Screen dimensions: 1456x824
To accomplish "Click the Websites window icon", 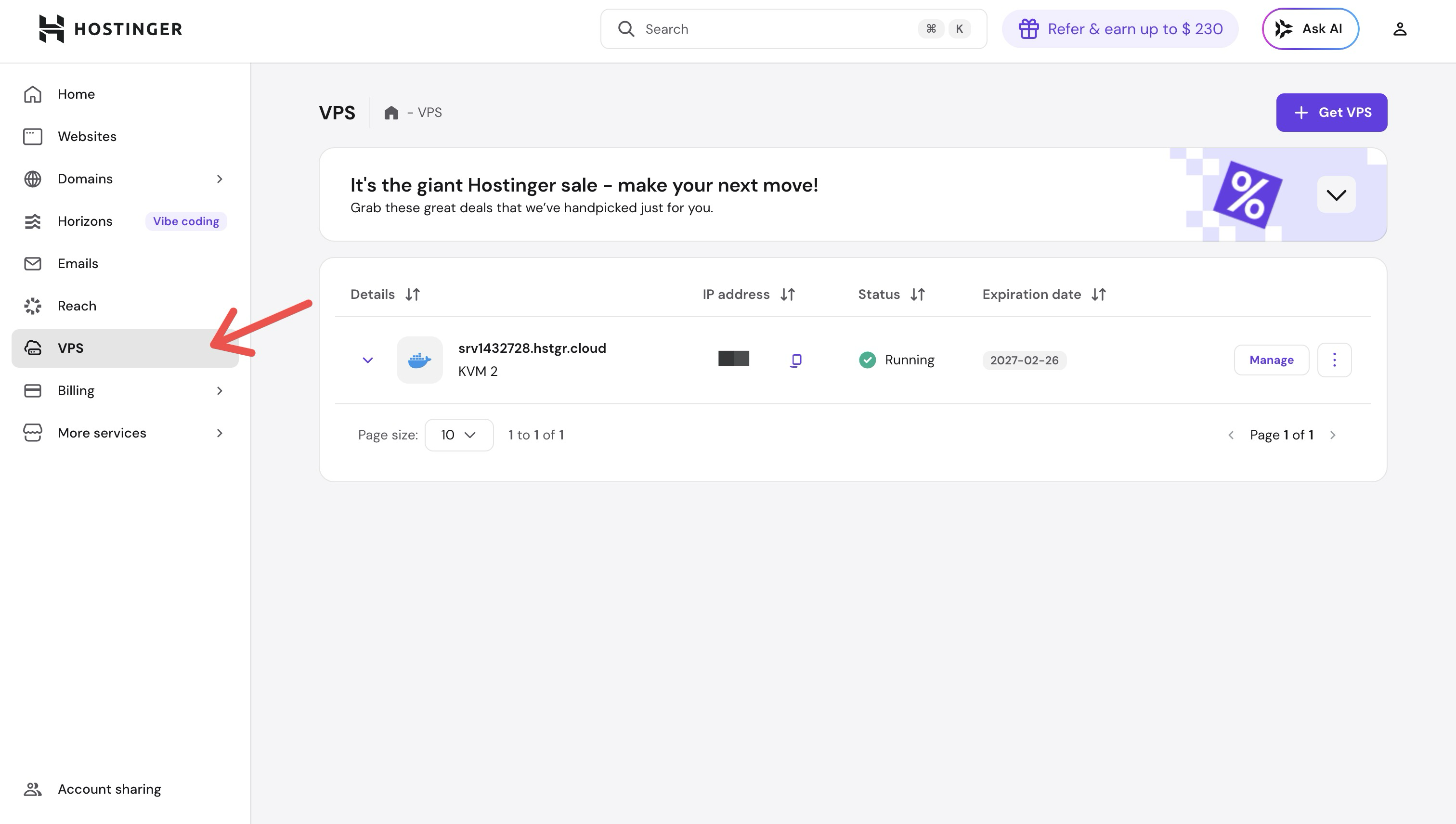I will [x=33, y=136].
